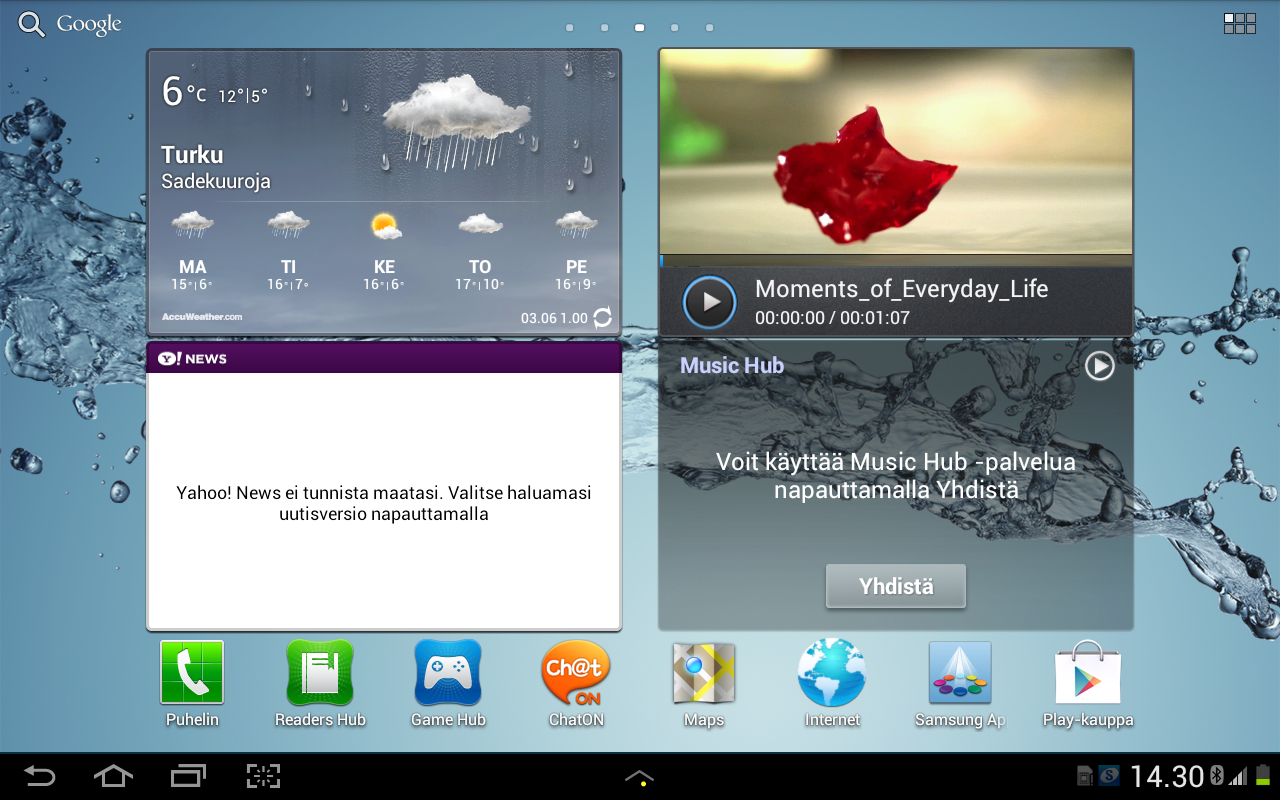This screenshot has height=800, width=1280.
Task: Go to the second home screen page dot
Action: (x=604, y=28)
